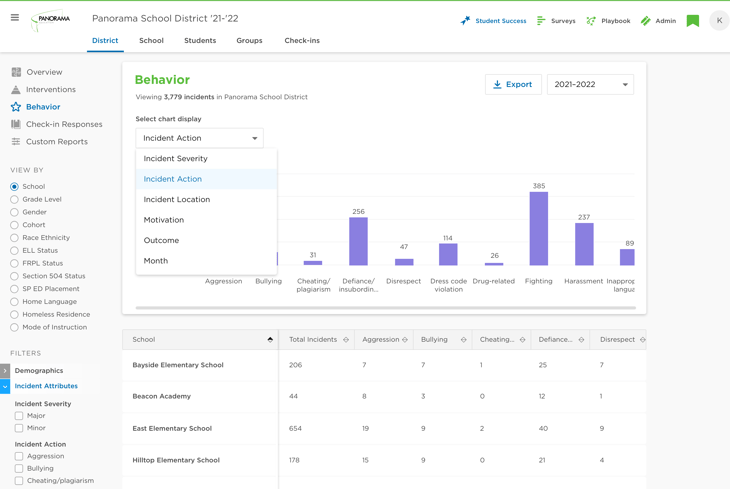Select the Home Language radio
Screen dimensions: 730x489
point(14,302)
